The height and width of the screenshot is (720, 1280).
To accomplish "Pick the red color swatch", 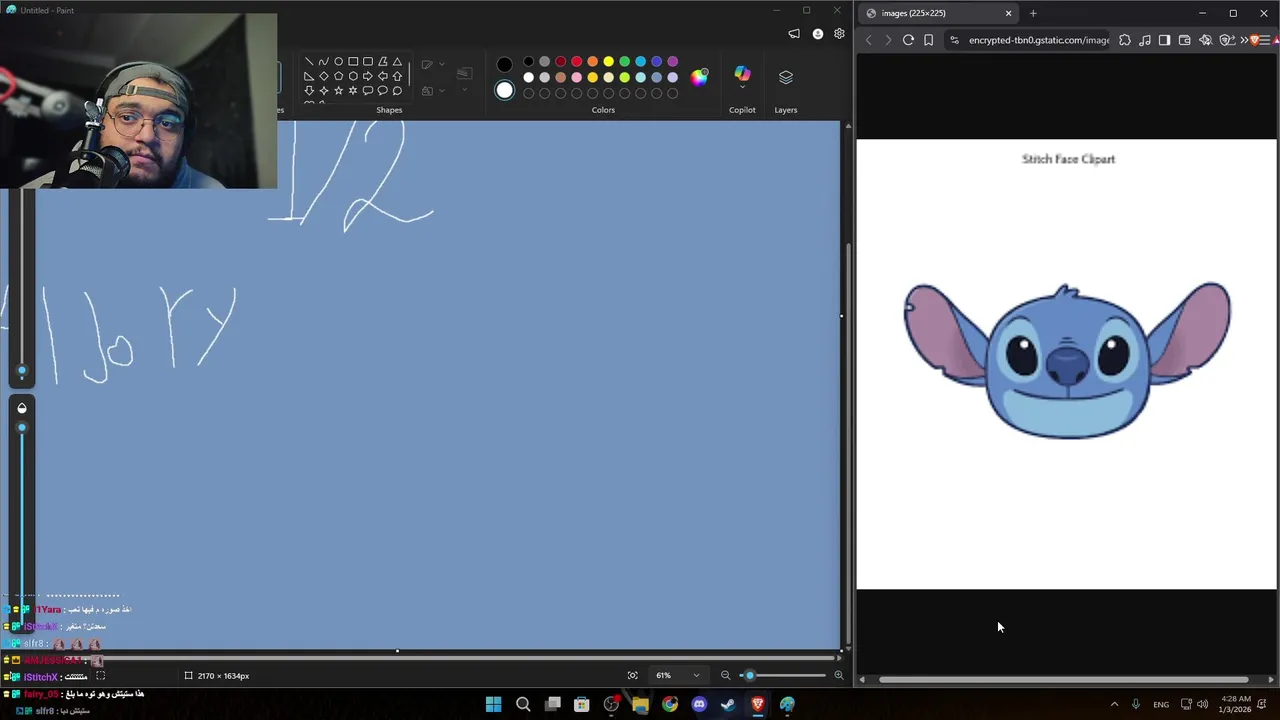I will 576,62.
